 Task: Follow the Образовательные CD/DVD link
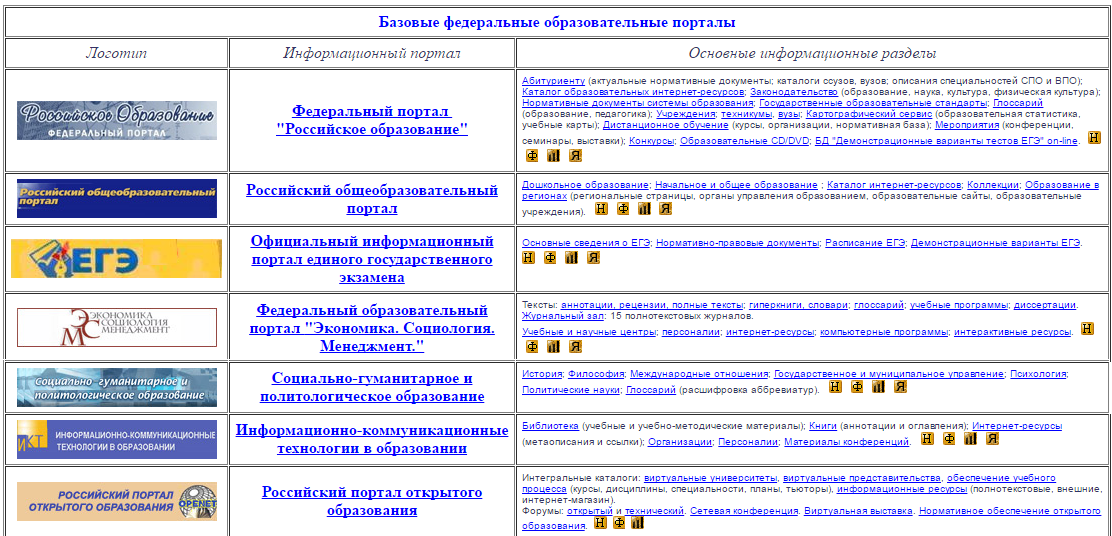(744, 140)
